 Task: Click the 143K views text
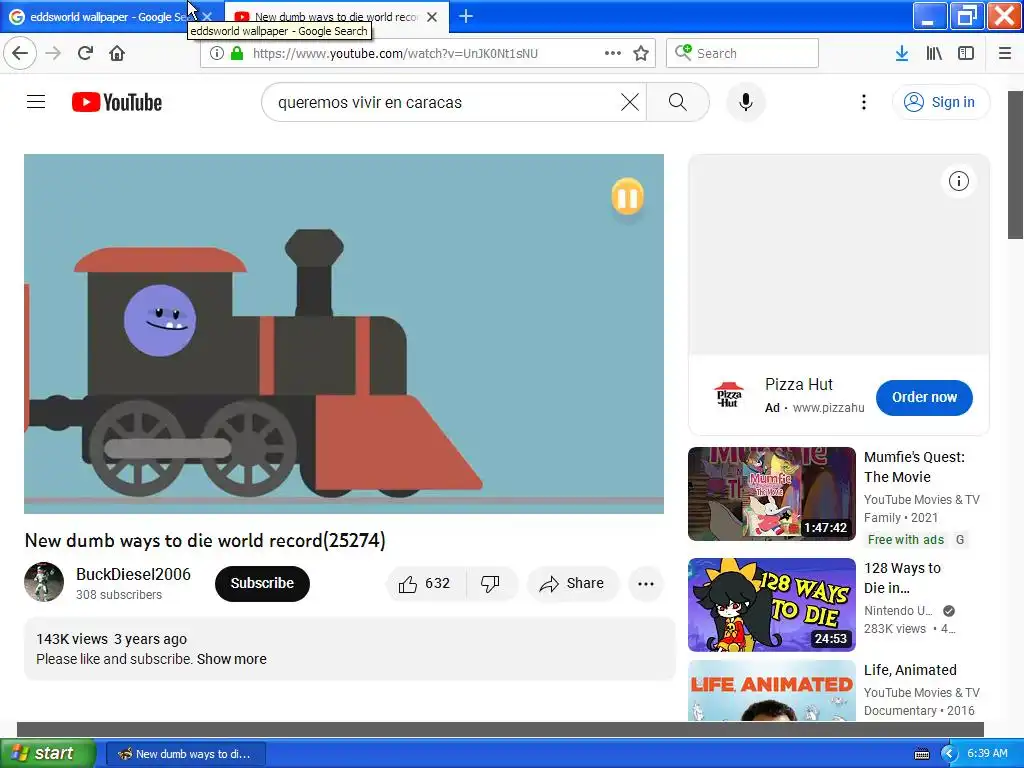[72, 639]
